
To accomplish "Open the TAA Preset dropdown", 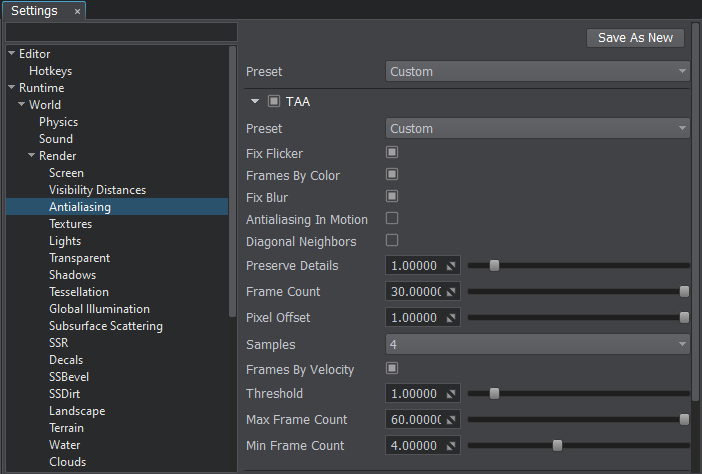I will click(537, 129).
